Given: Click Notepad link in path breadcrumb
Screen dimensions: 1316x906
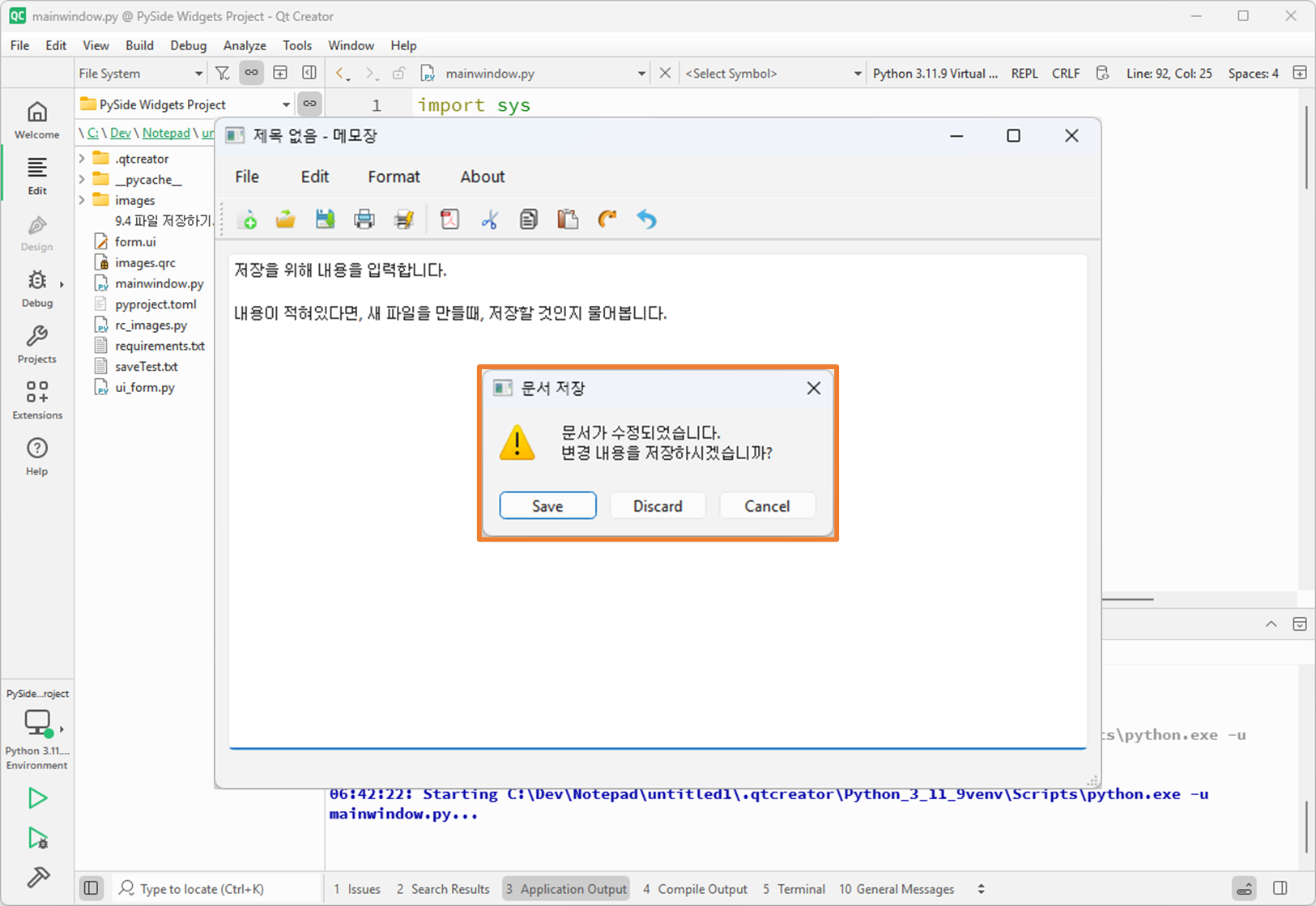Looking at the screenshot, I should [x=166, y=133].
